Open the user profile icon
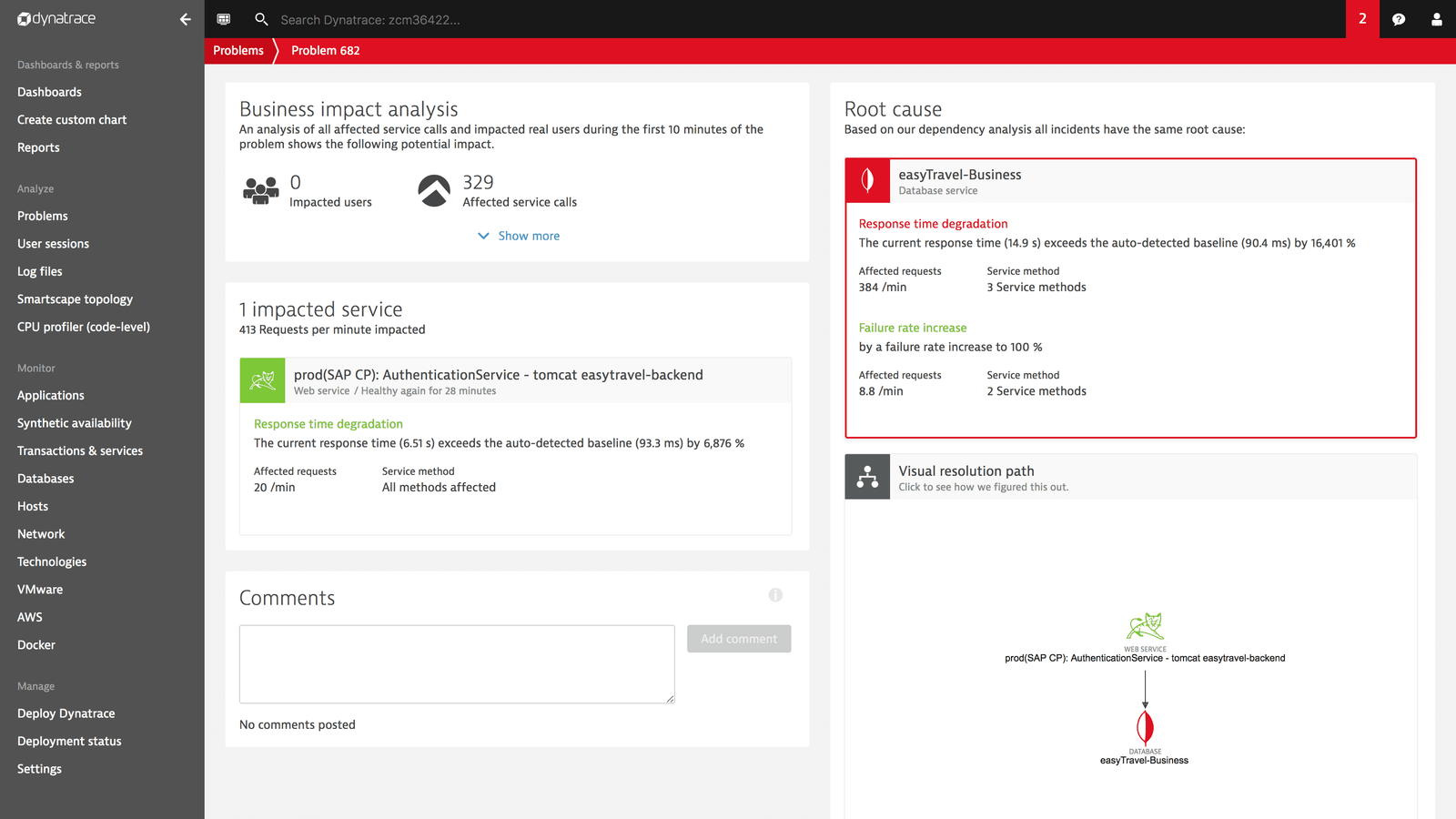Viewport: 1456px width, 819px height. 1437,19
